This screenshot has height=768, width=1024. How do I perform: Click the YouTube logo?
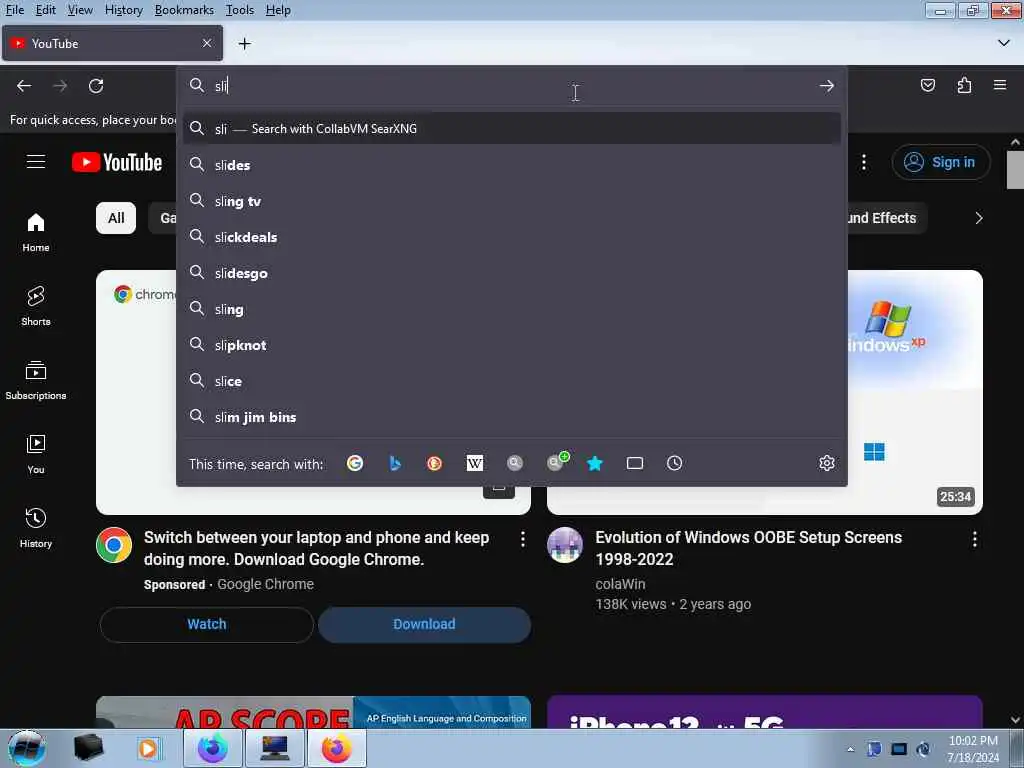pyautogui.click(x=117, y=162)
